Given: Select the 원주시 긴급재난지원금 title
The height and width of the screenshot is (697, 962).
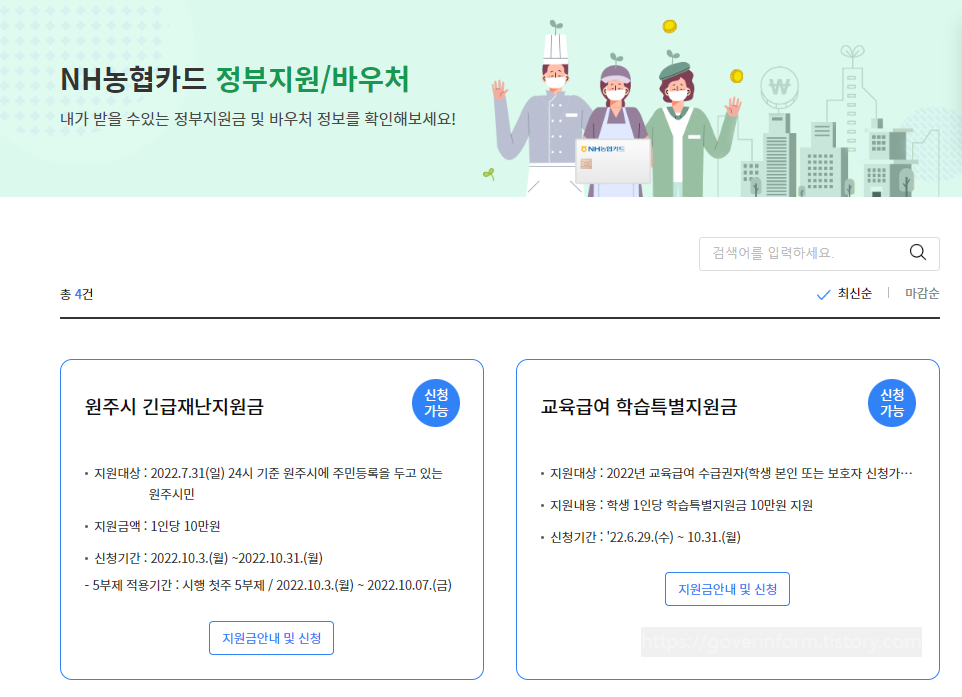Looking at the screenshot, I should coord(174,406).
